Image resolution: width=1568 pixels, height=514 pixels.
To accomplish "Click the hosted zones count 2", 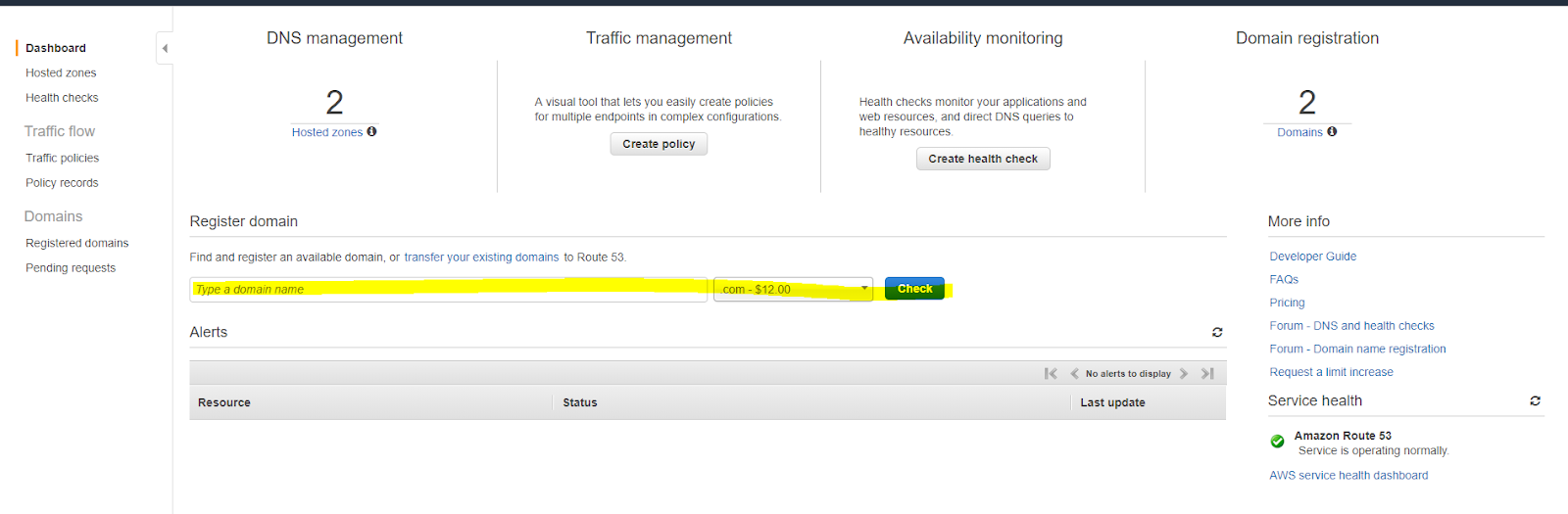I will click(x=334, y=103).
